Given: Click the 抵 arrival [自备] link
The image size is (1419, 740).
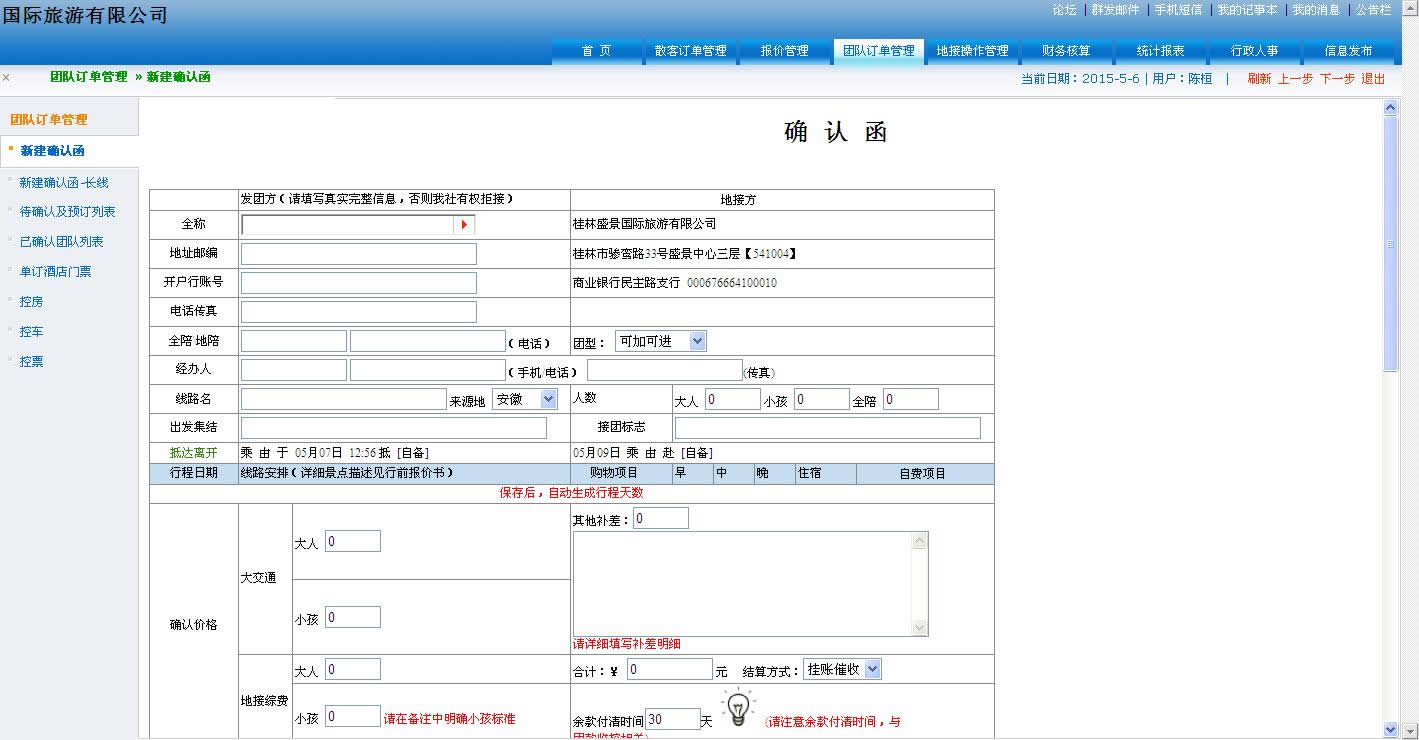Looking at the screenshot, I should tap(413, 453).
